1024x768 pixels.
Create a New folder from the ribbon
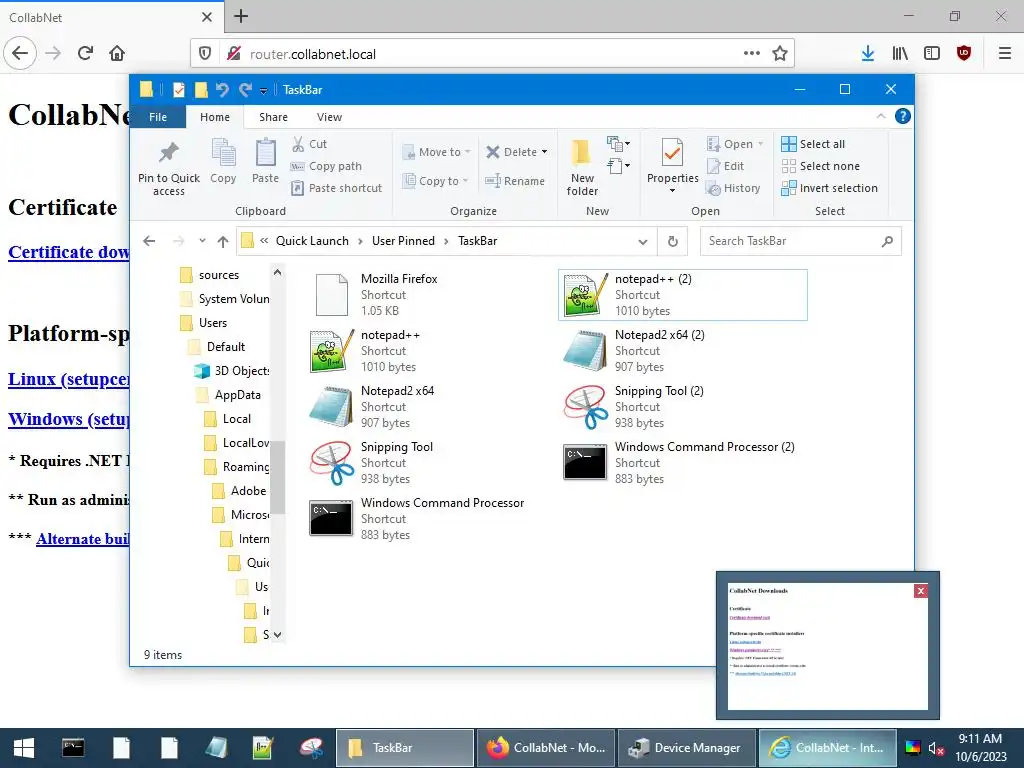pyautogui.click(x=582, y=167)
